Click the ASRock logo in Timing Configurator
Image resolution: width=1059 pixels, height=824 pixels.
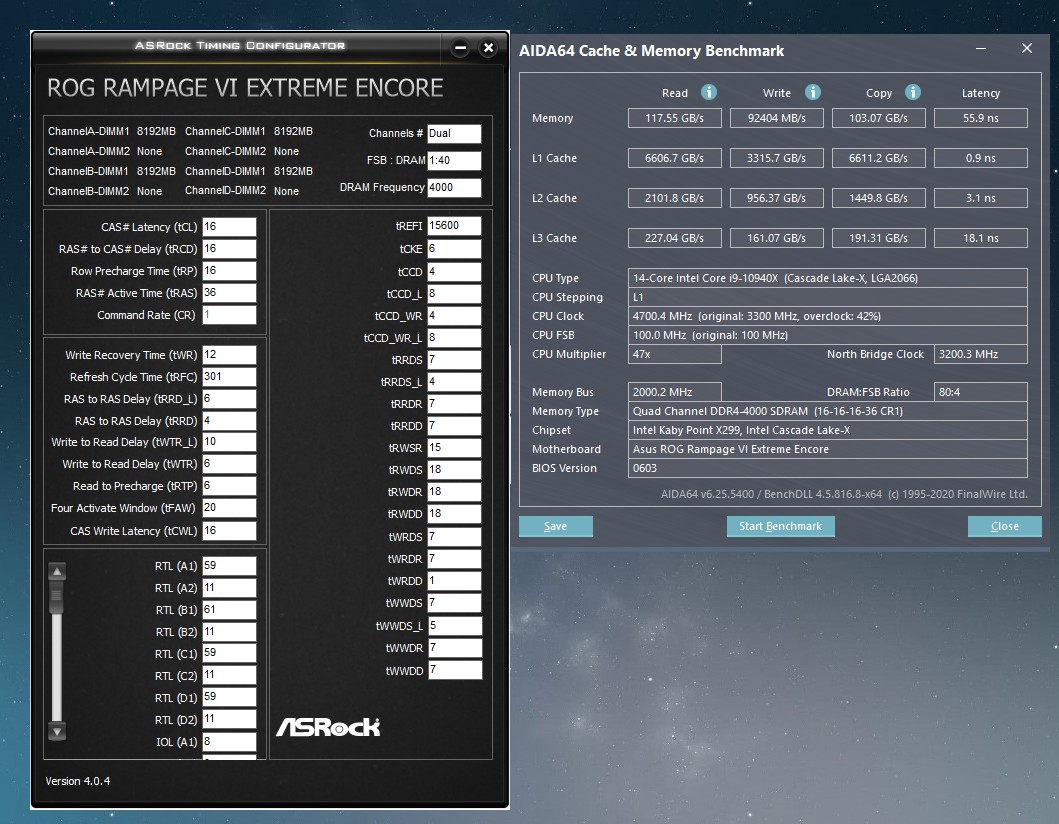328,727
